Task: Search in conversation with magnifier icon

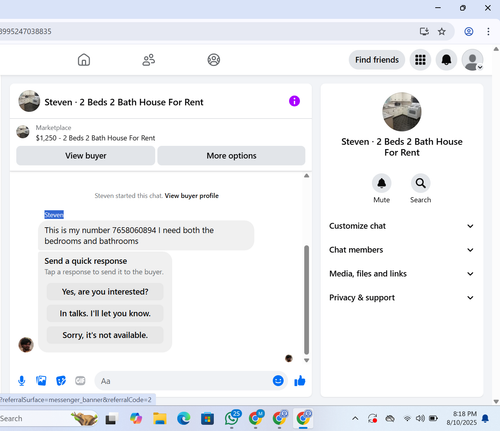Action: pos(420,183)
